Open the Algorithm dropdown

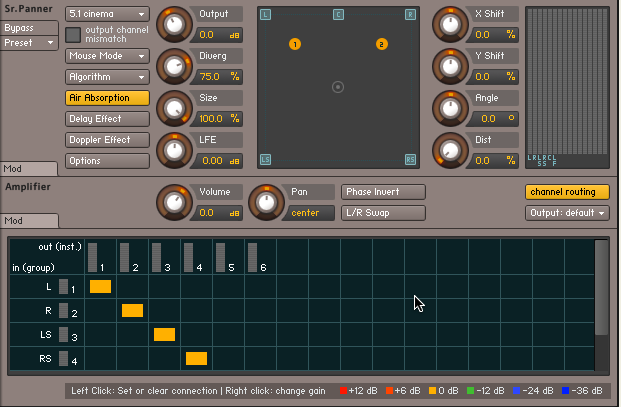[x=107, y=77]
